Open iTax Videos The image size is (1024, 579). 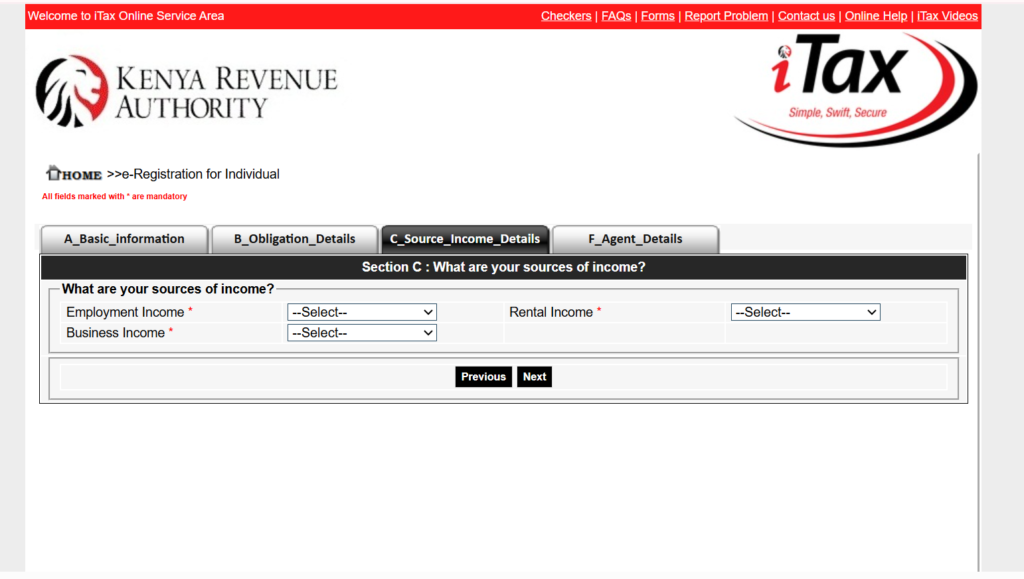(x=947, y=15)
